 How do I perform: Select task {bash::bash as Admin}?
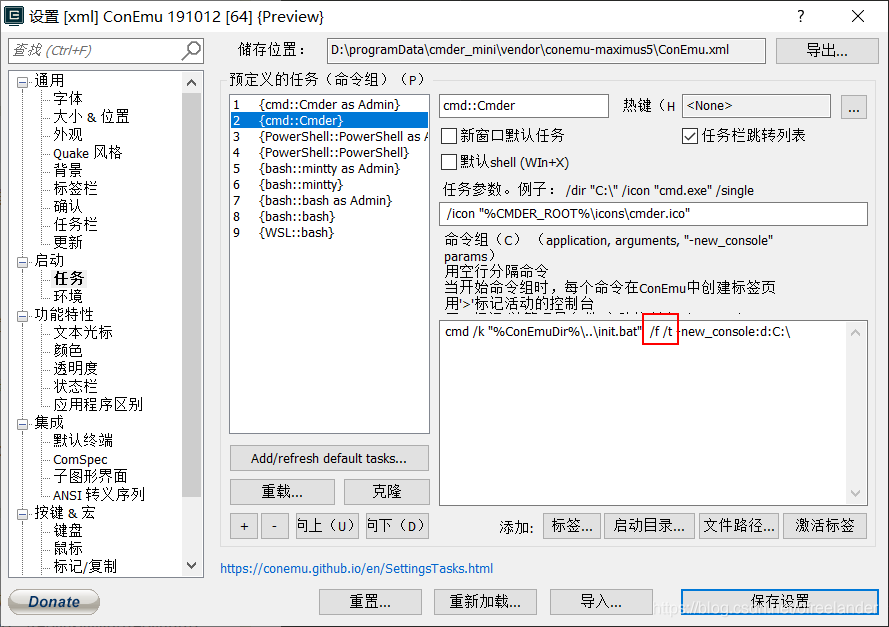(329, 200)
